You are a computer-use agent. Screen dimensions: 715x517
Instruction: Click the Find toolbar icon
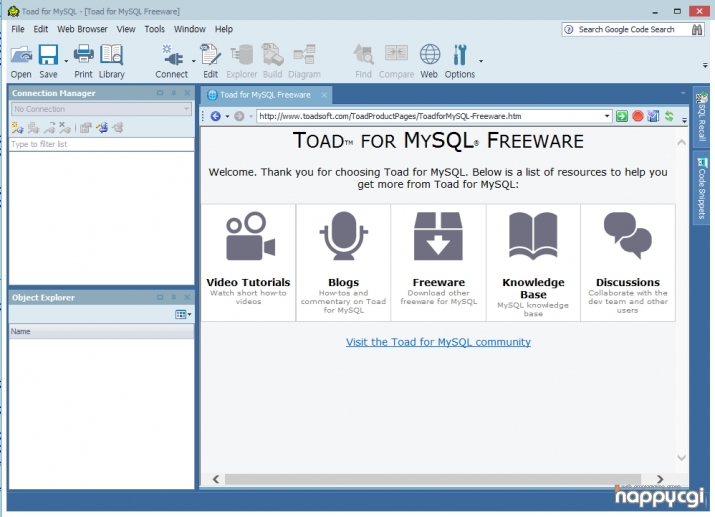363,55
